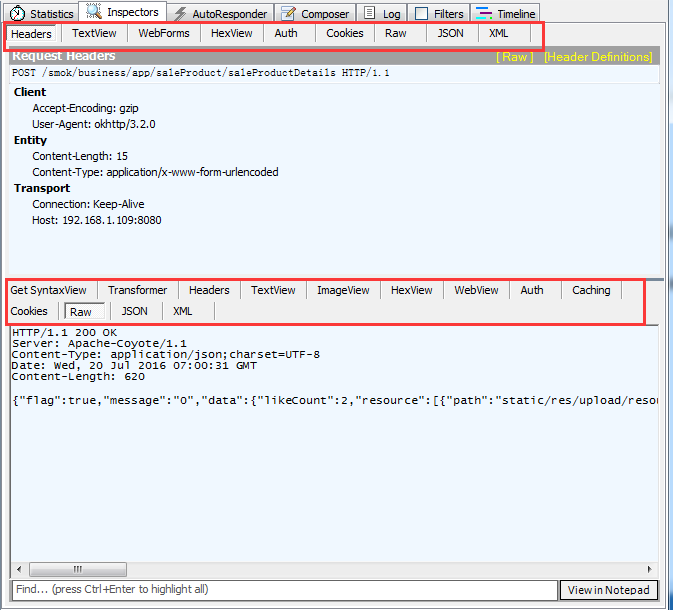Switch to the Transformer response tab
Image resolution: width=673 pixels, height=610 pixels.
tap(137, 290)
